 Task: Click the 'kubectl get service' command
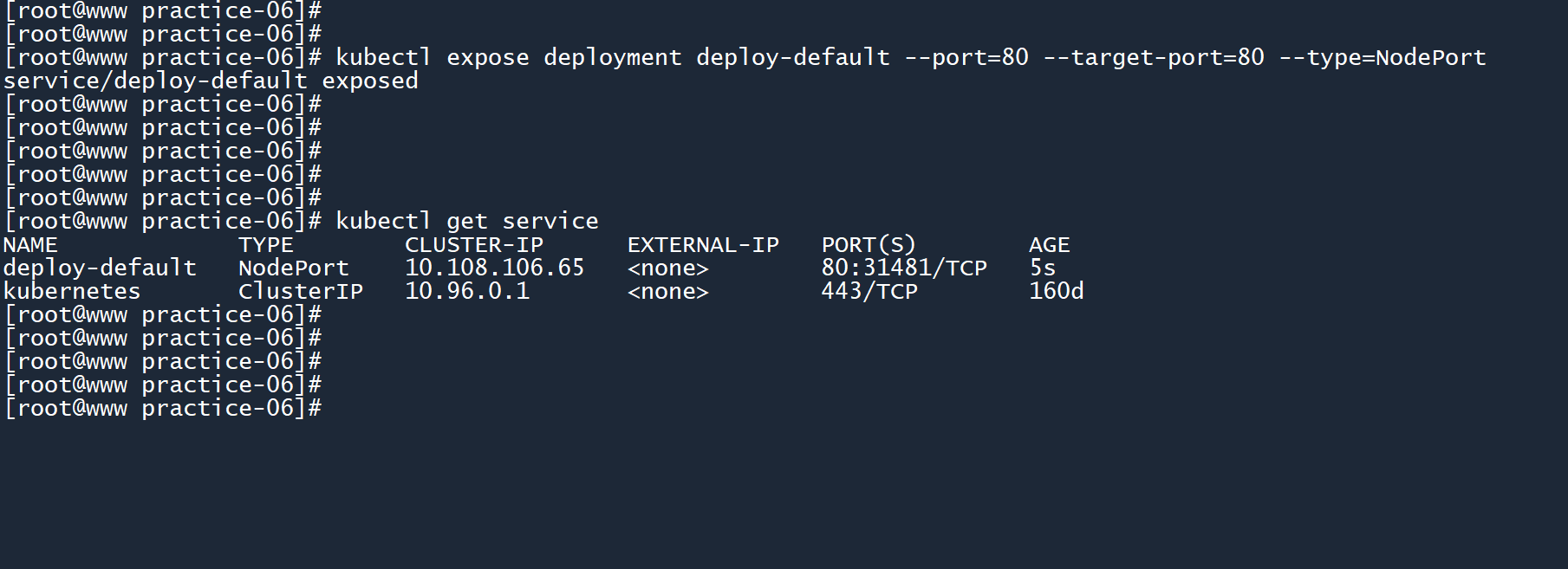point(466,222)
